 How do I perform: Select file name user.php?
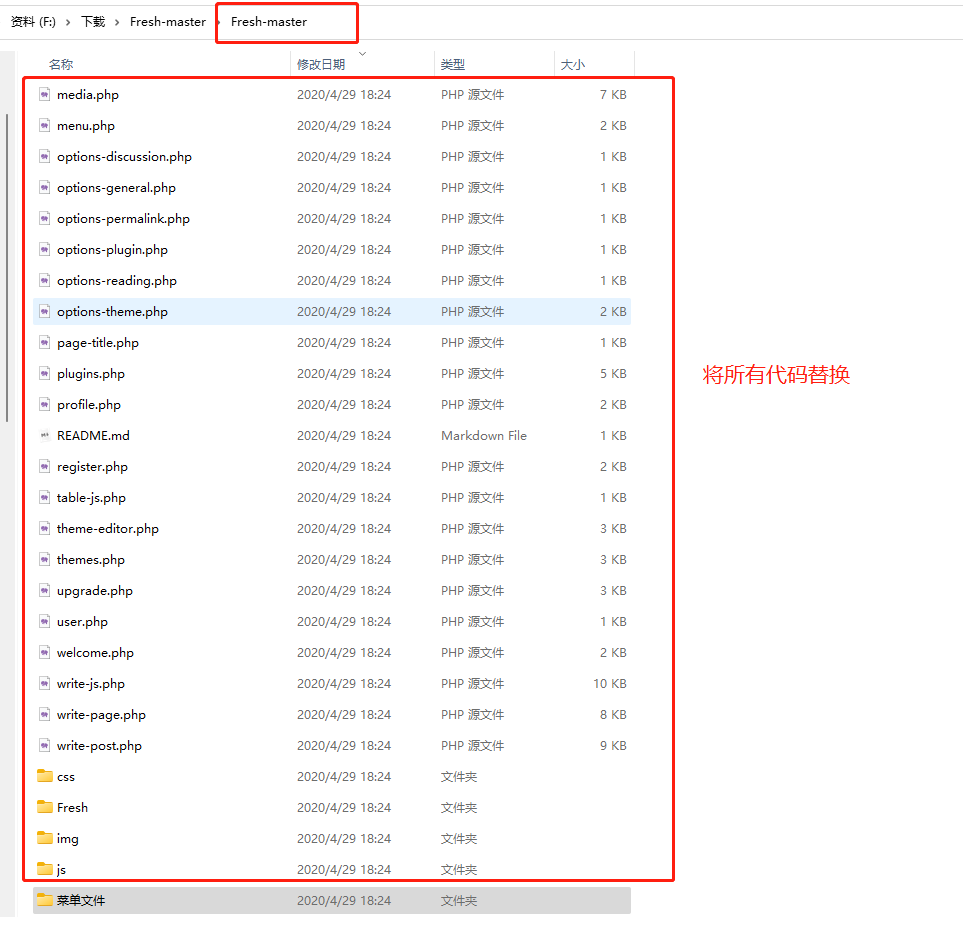(82, 622)
